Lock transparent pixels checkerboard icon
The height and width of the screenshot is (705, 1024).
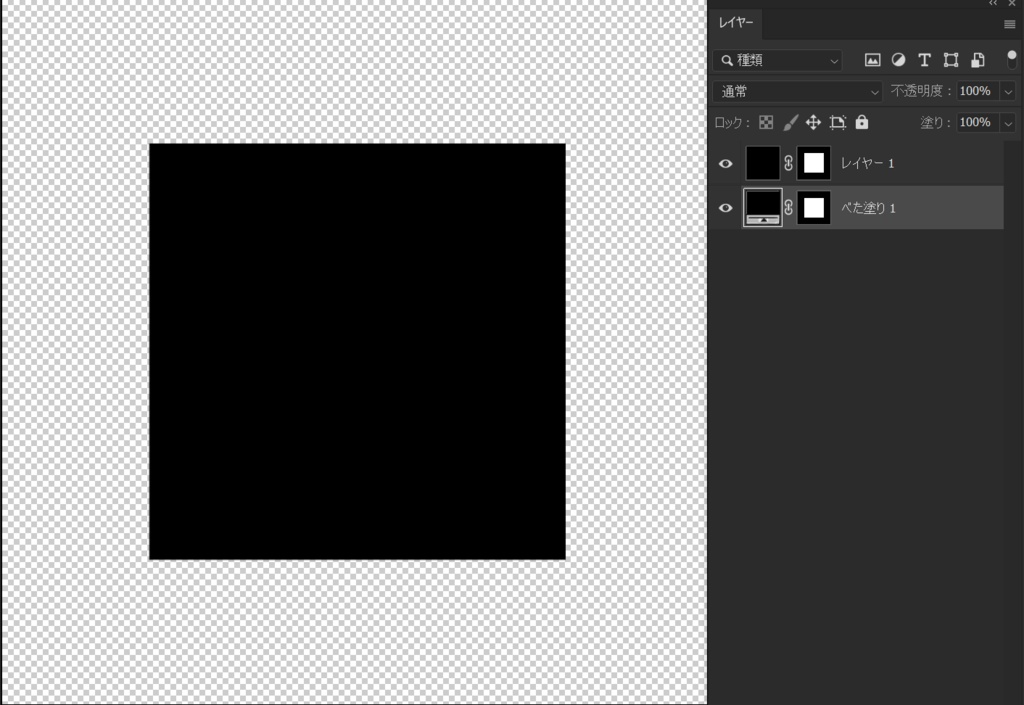[766, 122]
